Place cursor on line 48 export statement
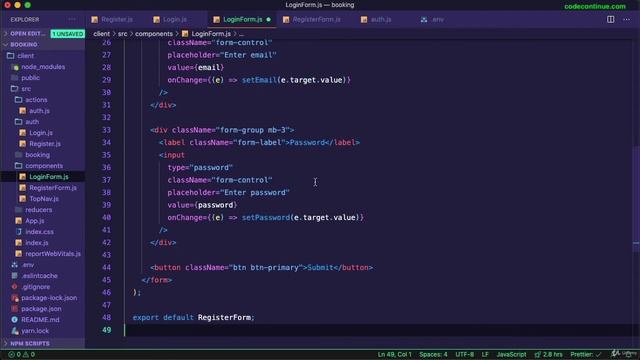 pos(193,318)
